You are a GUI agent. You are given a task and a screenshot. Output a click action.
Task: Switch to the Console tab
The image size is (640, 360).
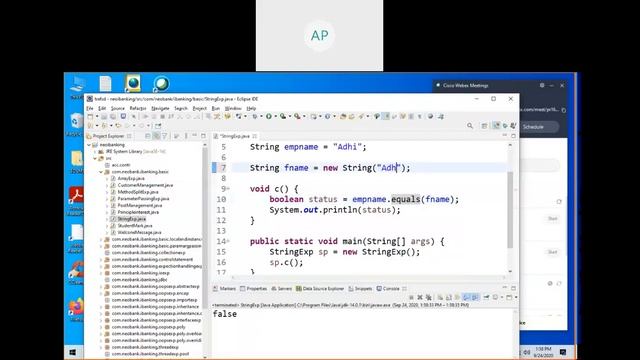pos(391,289)
